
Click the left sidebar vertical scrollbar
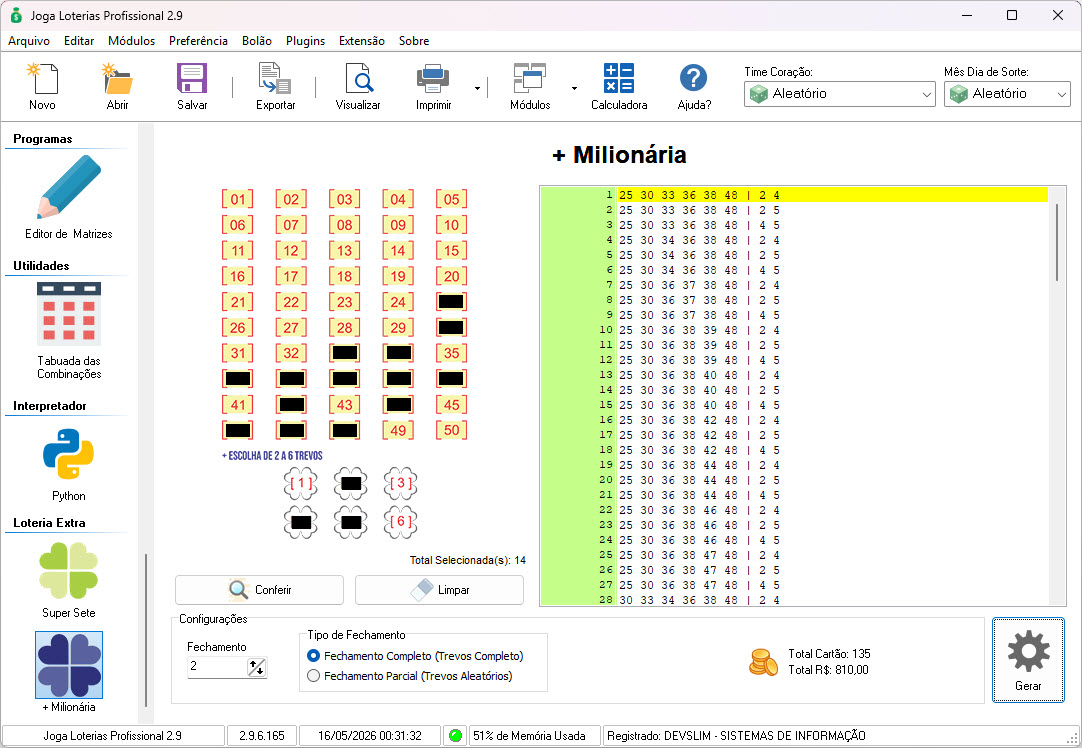[x=146, y=629]
